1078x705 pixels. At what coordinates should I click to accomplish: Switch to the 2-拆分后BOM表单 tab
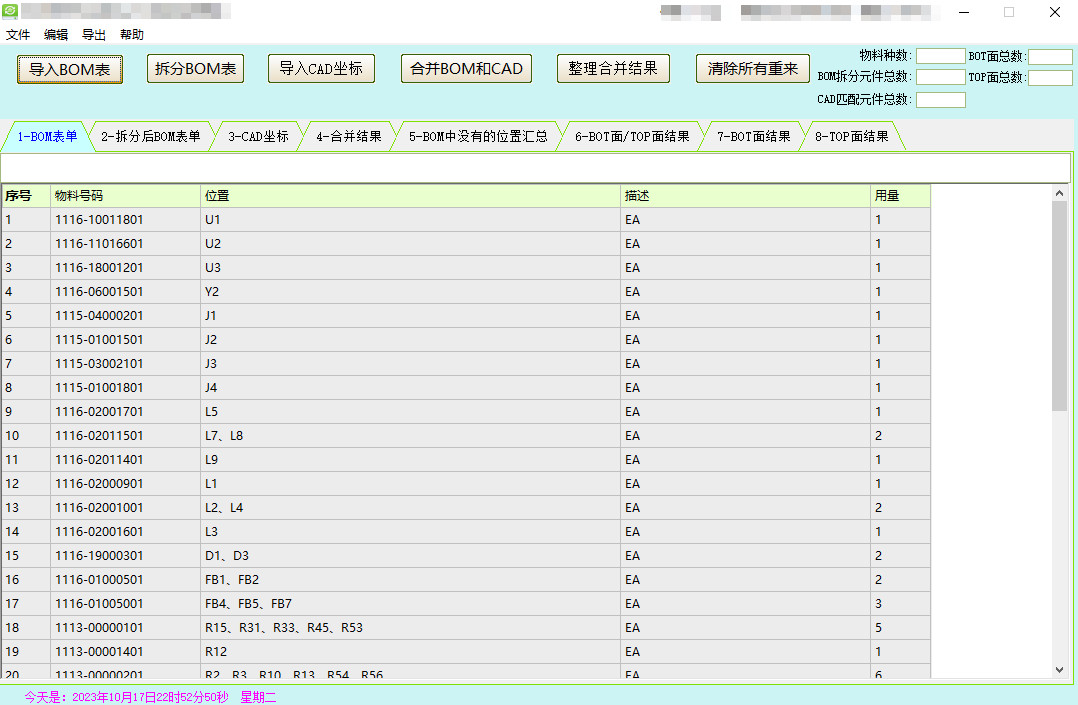point(150,137)
